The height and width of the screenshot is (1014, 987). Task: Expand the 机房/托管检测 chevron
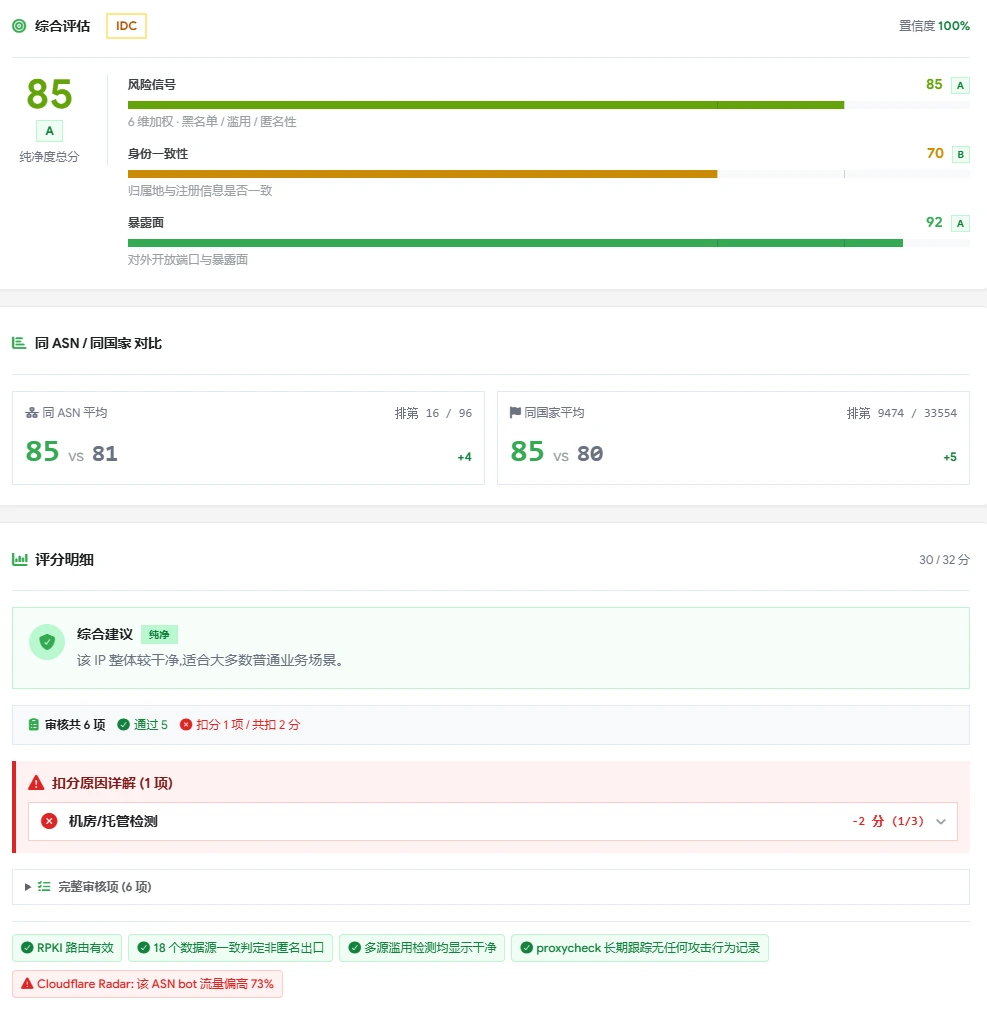coord(941,822)
